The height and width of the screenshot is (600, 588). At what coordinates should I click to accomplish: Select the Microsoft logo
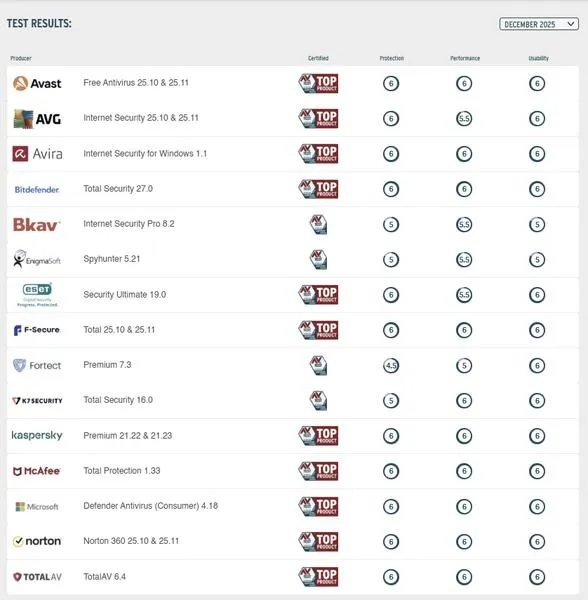37,507
